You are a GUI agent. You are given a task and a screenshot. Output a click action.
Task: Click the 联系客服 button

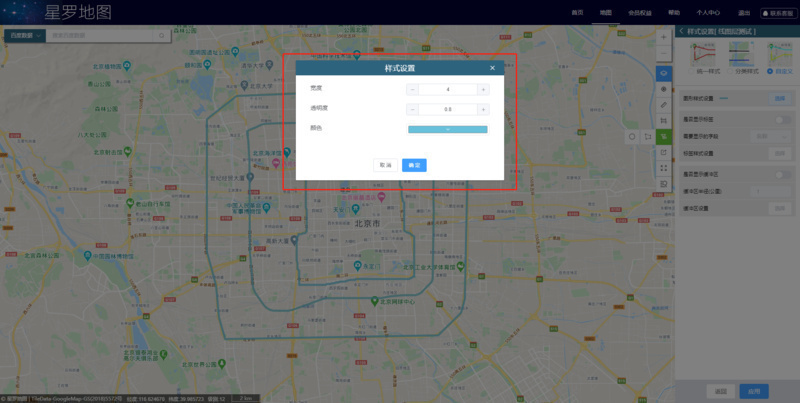pyautogui.click(x=779, y=13)
